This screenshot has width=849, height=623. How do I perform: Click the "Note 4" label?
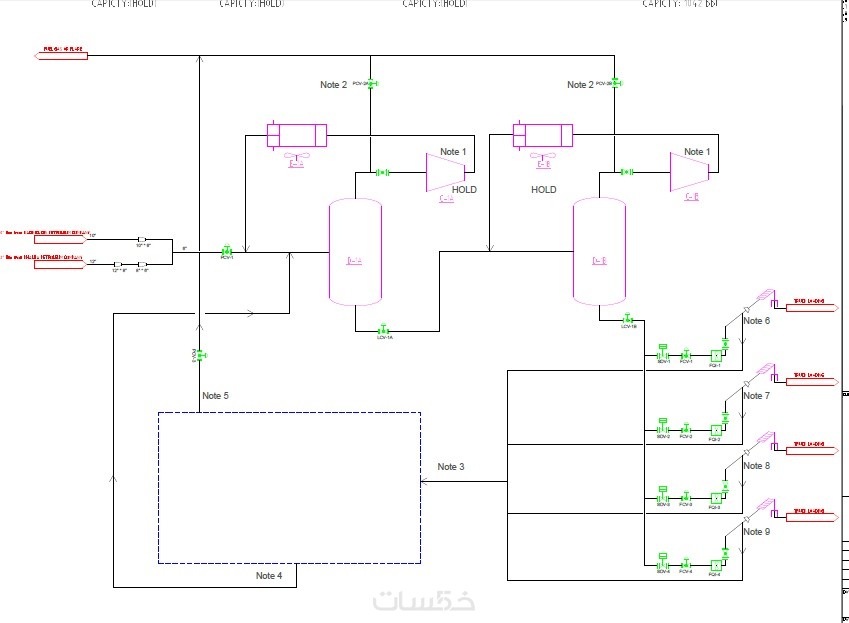click(269, 576)
